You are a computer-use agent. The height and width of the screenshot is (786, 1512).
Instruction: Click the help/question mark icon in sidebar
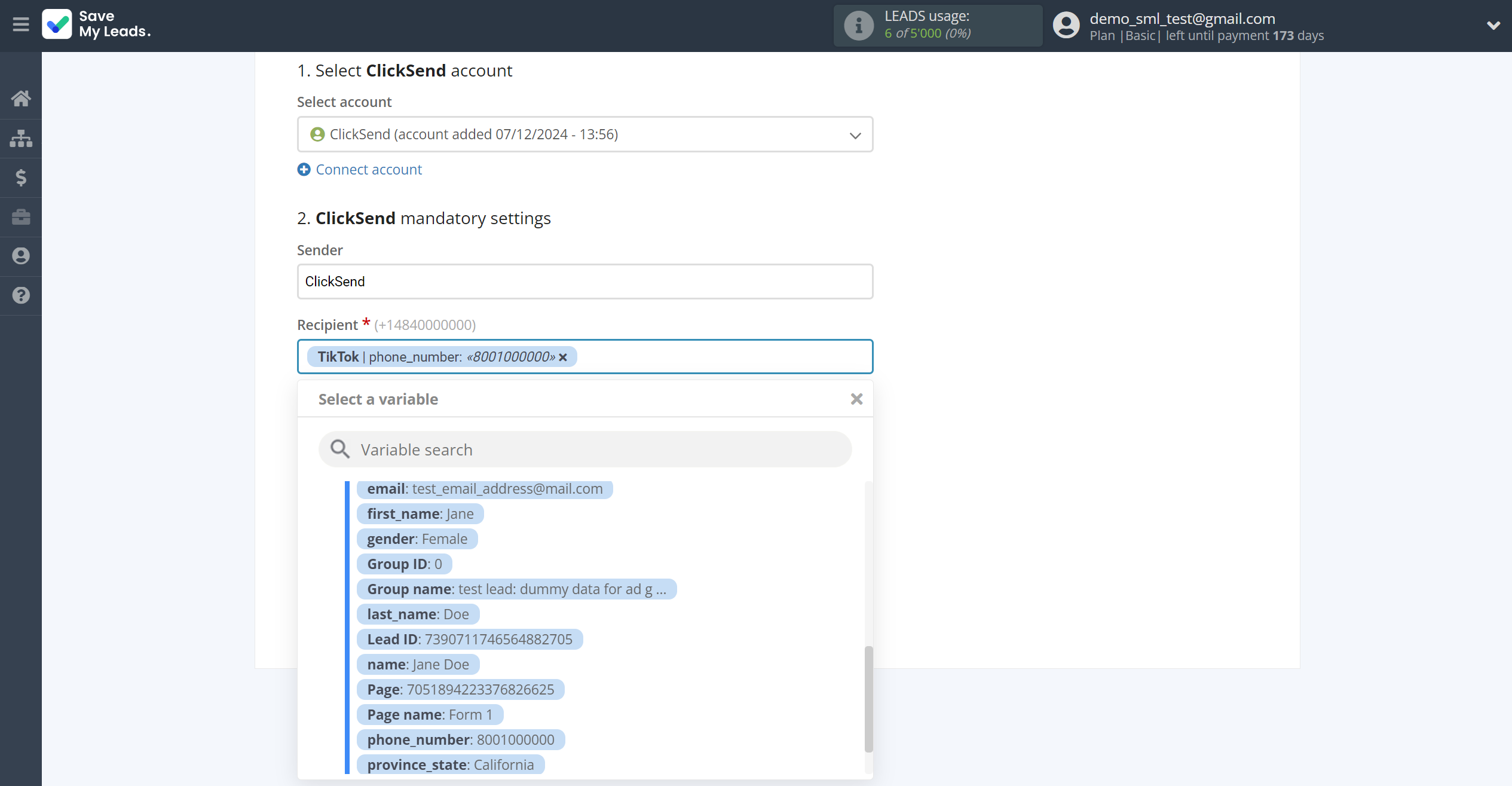tap(21, 296)
